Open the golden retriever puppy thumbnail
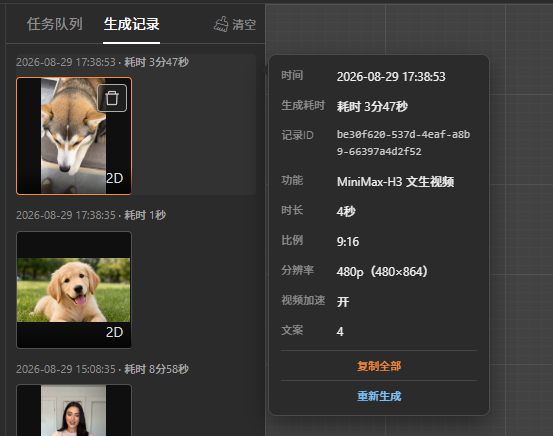 tap(74, 290)
